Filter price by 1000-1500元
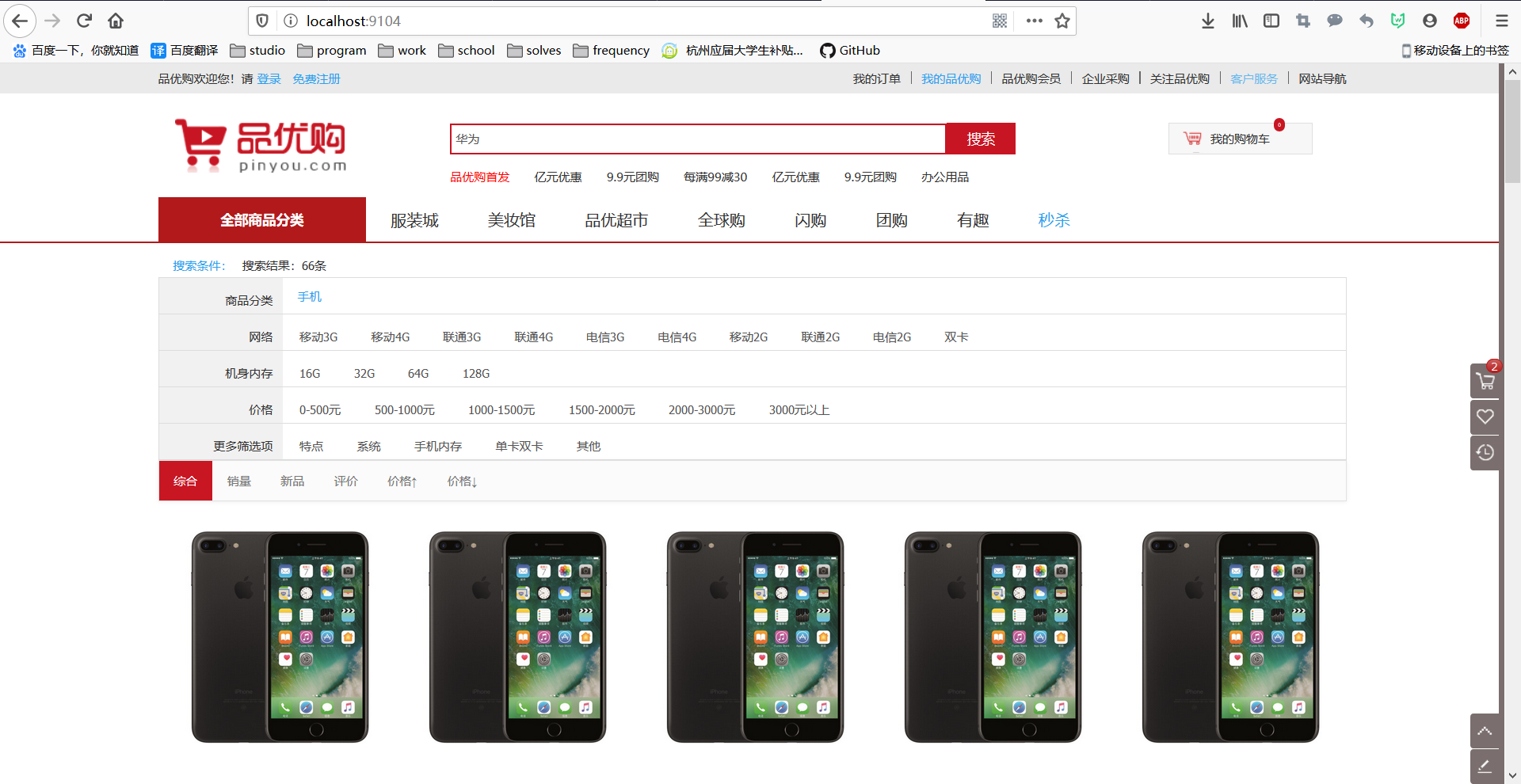Screen dimensions: 1521x784 tap(501, 409)
